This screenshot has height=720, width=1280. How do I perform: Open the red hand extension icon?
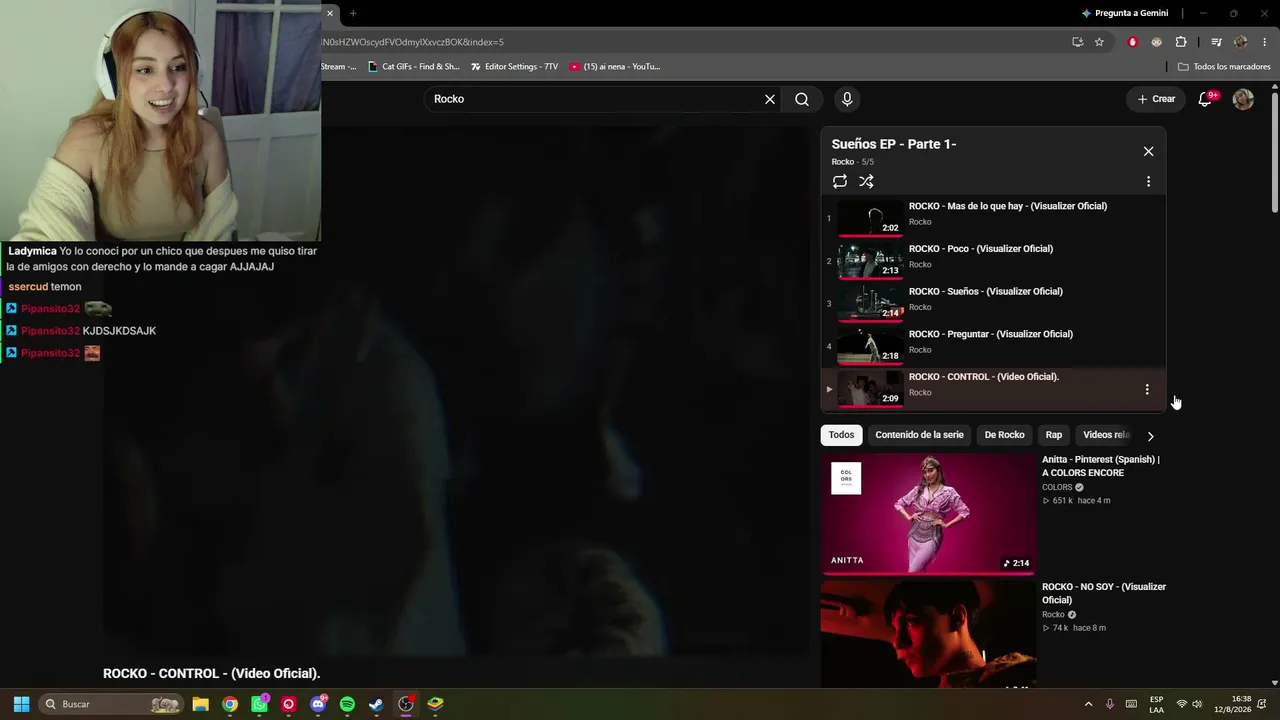(1133, 42)
